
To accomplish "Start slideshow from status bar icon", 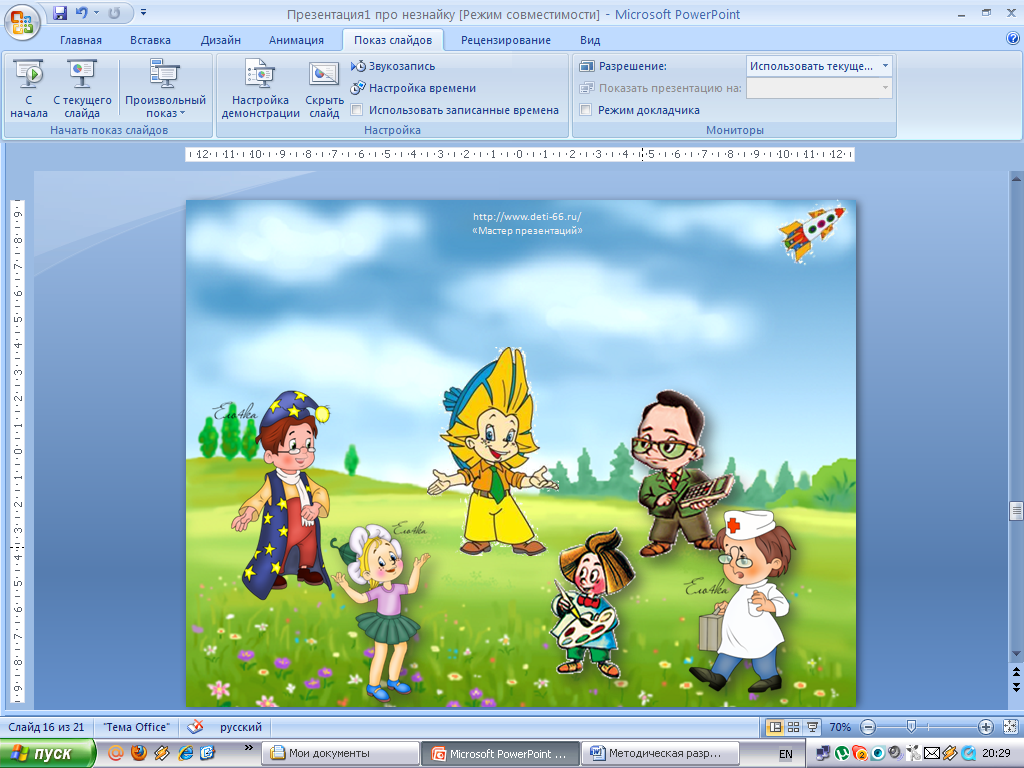I will [812, 727].
